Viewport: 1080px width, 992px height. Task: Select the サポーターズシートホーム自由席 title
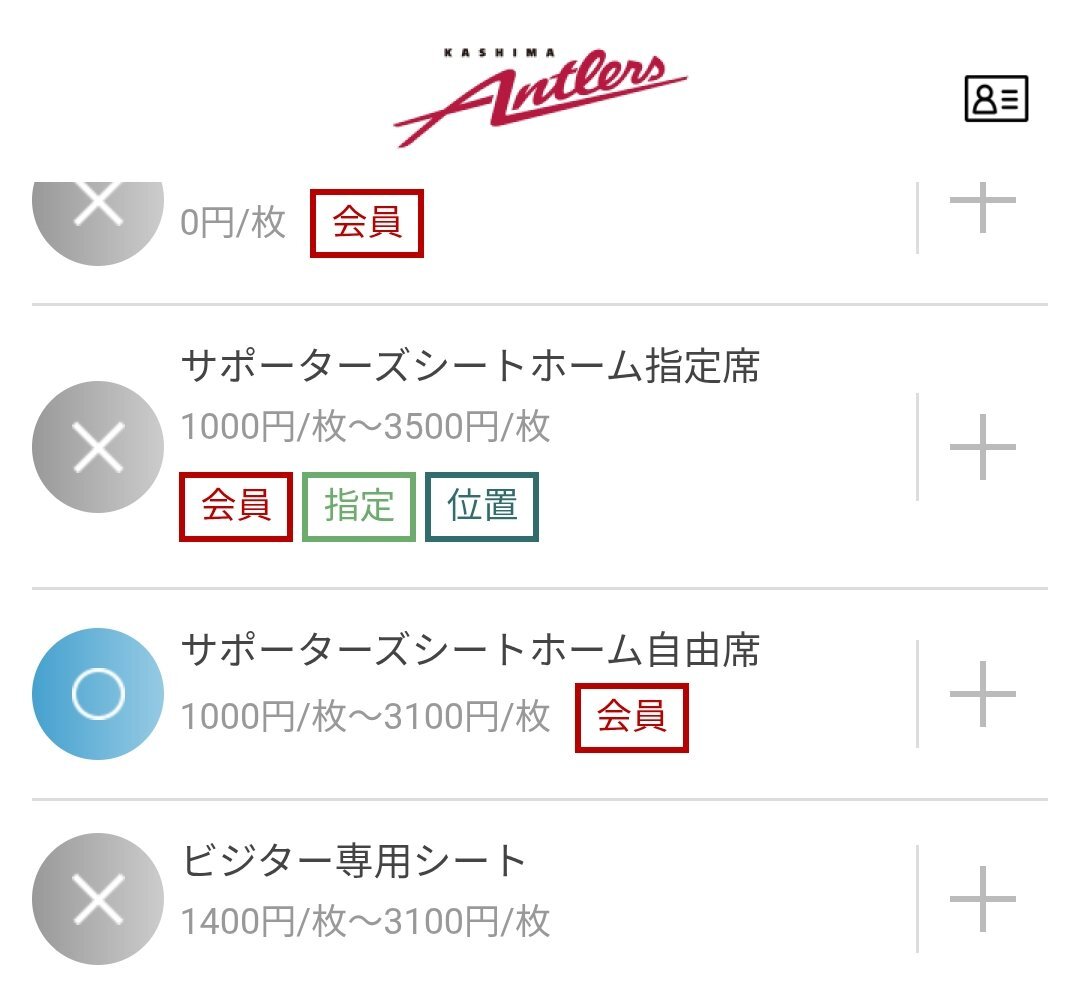tap(470, 650)
